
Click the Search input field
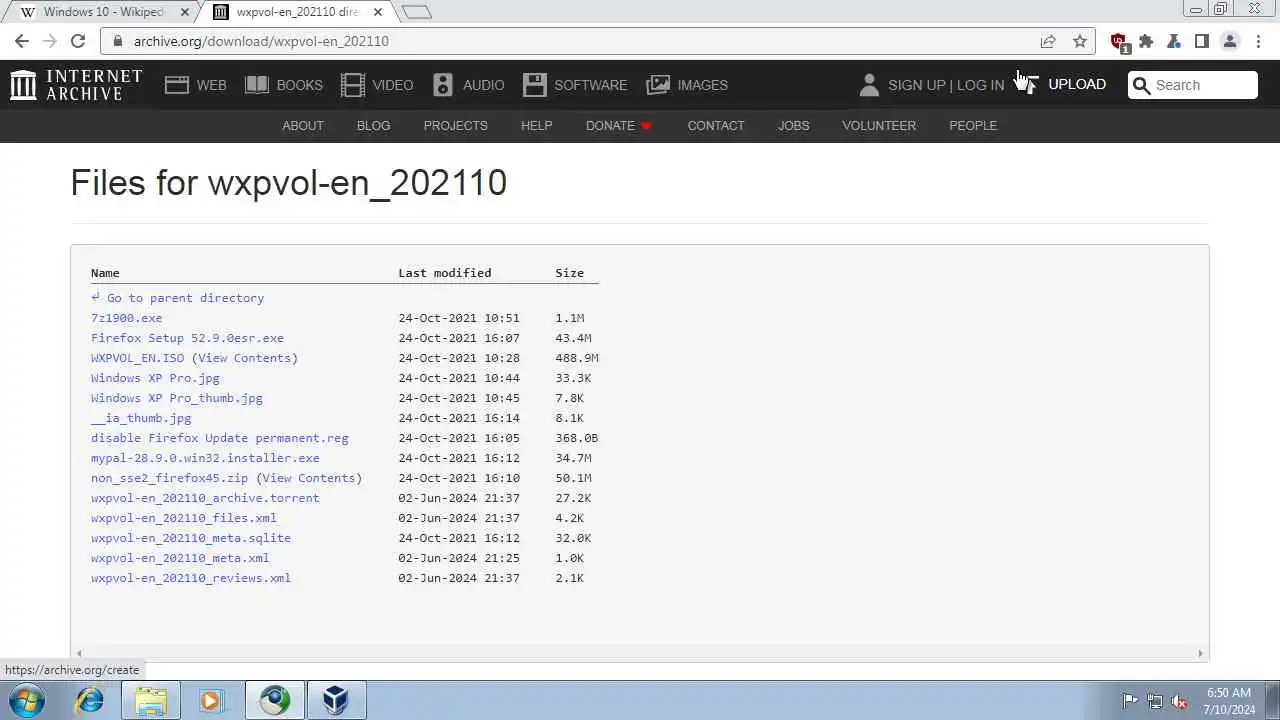click(x=1203, y=85)
